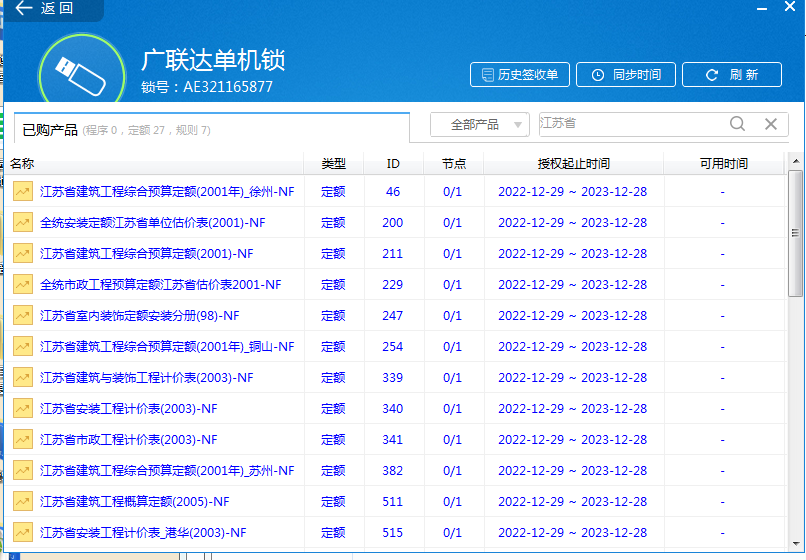The width and height of the screenshot is (806, 560).
Task: Click ID cell 229
Action: [x=393, y=284]
